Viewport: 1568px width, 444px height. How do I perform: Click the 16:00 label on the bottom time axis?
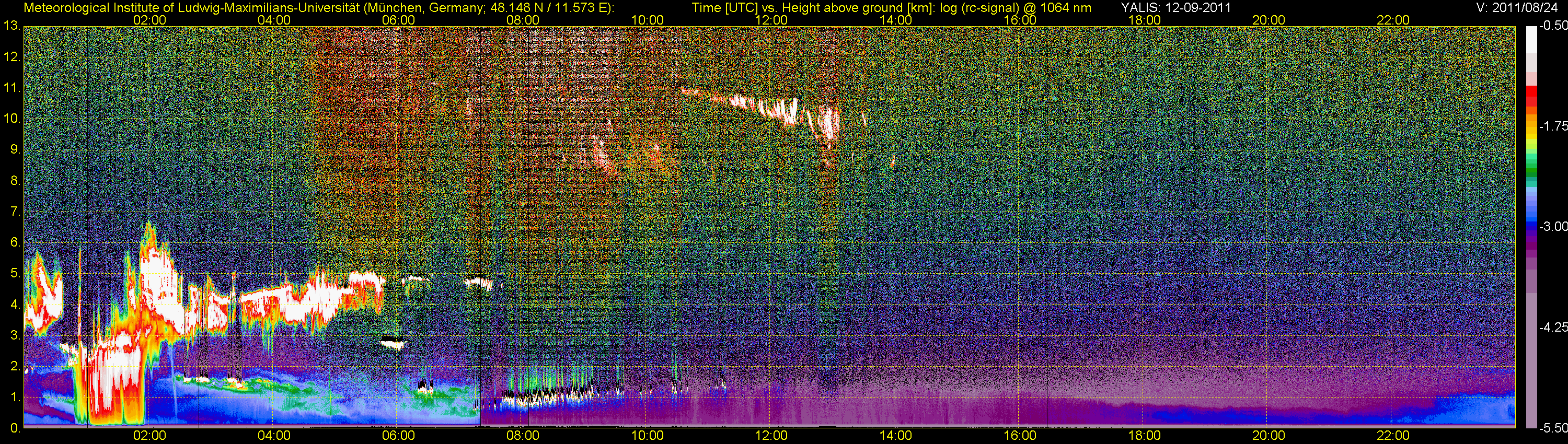1020,436
